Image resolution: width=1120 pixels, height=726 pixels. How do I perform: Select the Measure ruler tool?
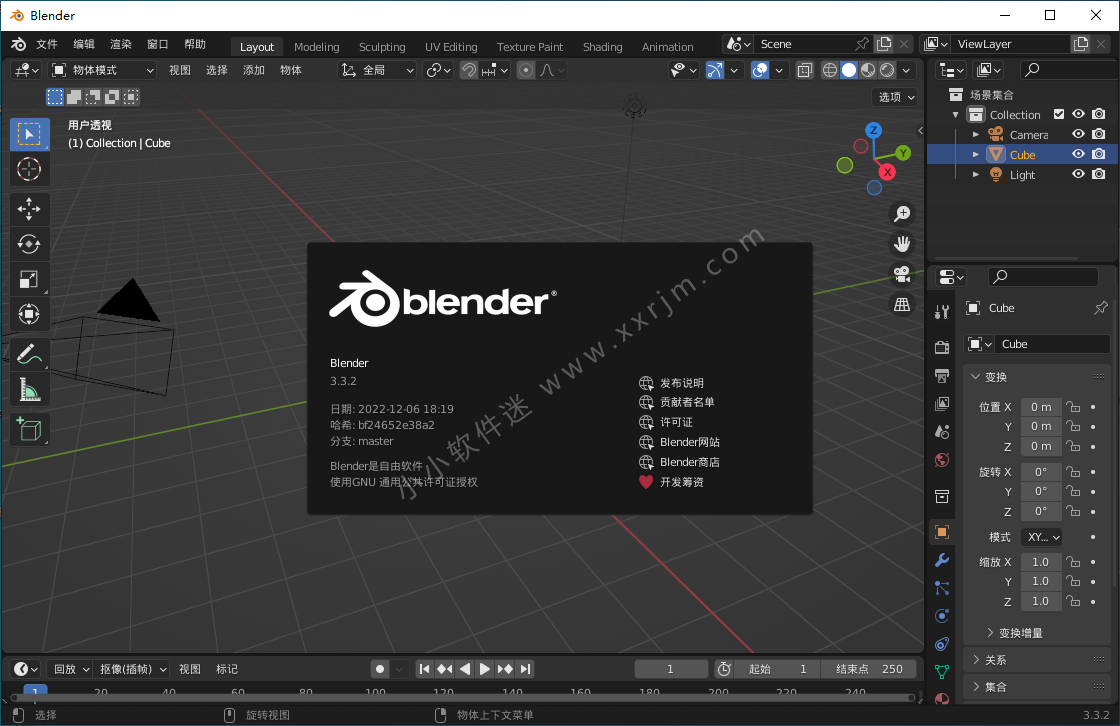point(29,389)
